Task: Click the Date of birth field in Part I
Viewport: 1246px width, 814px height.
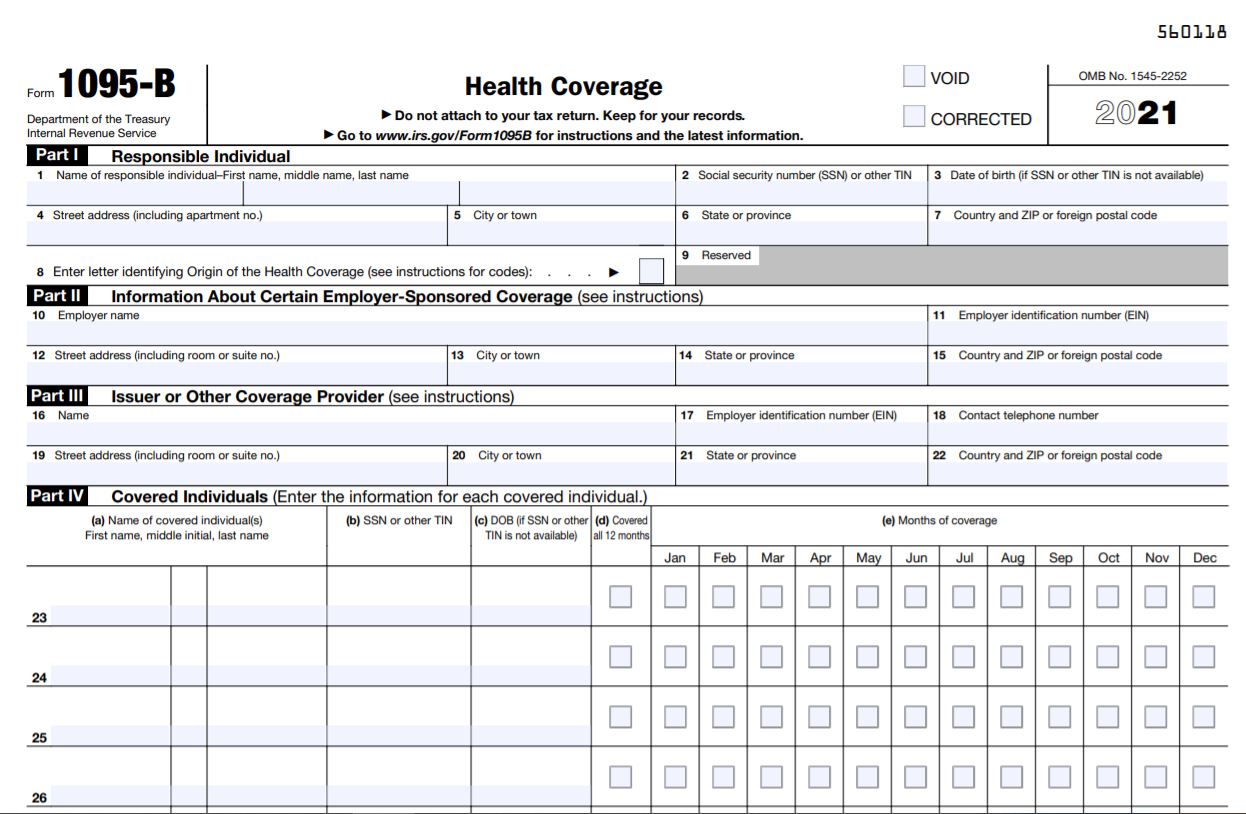Action: tap(1078, 193)
